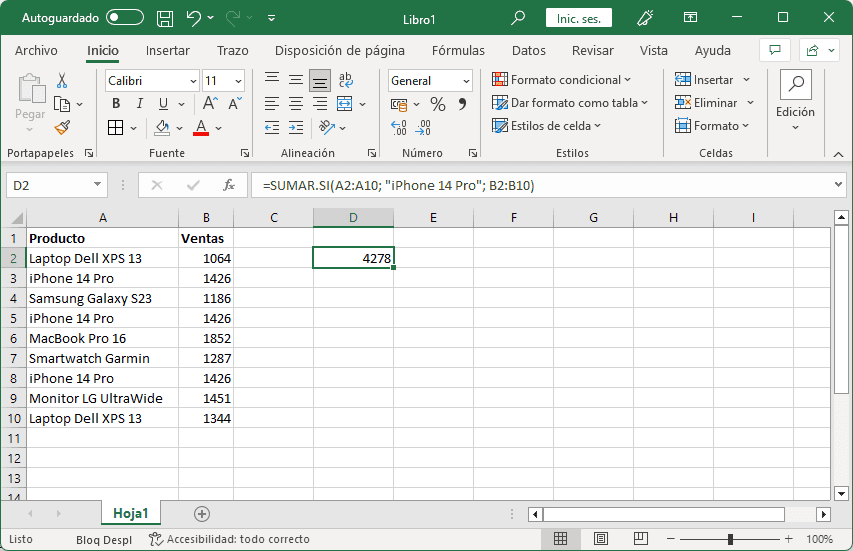Click the Fill color bucket swatch
The height and width of the screenshot is (551, 853).
162,128
